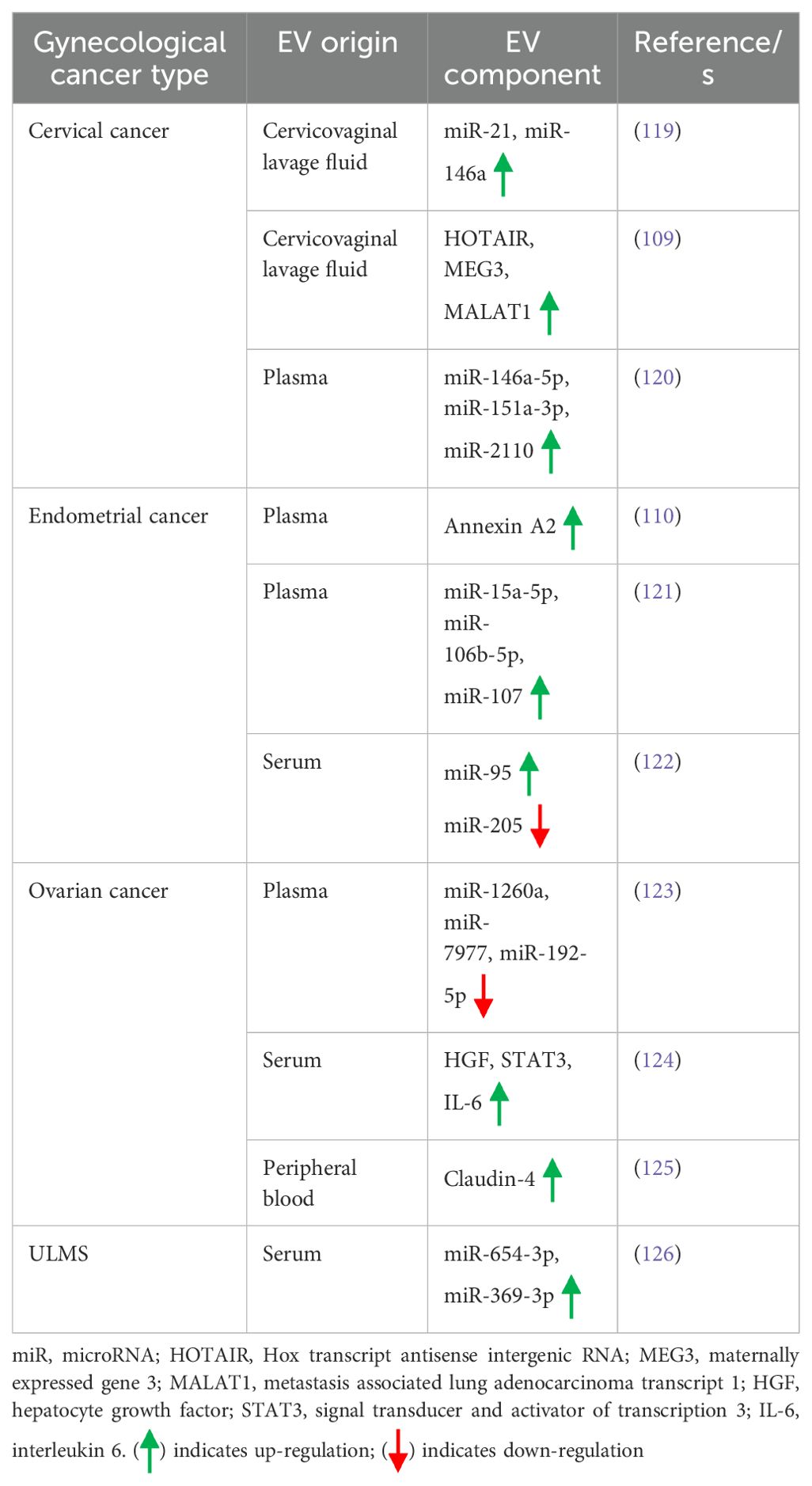Open reference link 122

tap(658, 762)
